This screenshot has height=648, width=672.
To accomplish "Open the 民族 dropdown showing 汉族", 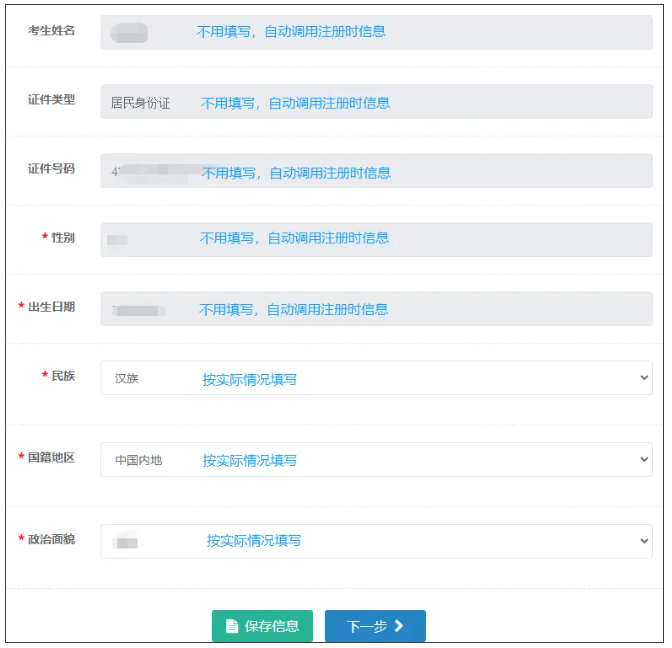I will 376,378.
